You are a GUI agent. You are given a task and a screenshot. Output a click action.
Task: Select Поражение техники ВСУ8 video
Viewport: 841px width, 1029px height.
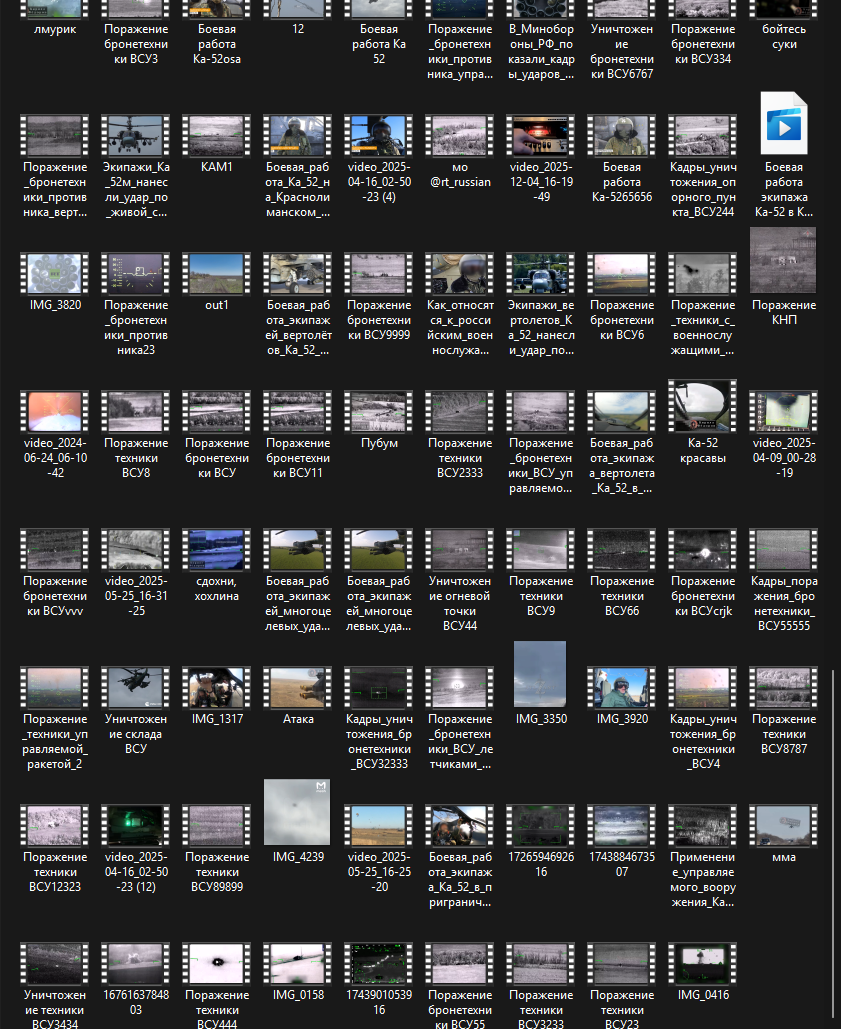point(136,435)
